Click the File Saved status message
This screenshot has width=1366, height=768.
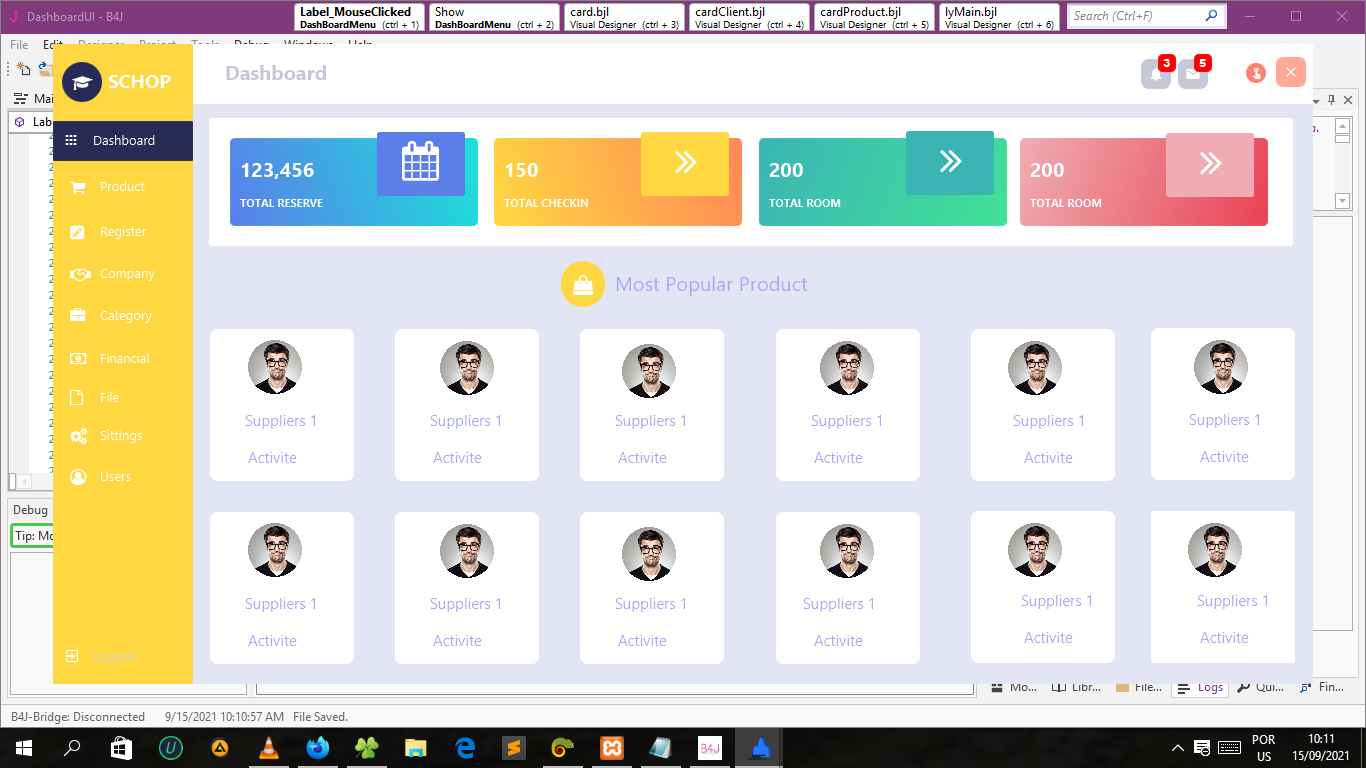(x=320, y=717)
